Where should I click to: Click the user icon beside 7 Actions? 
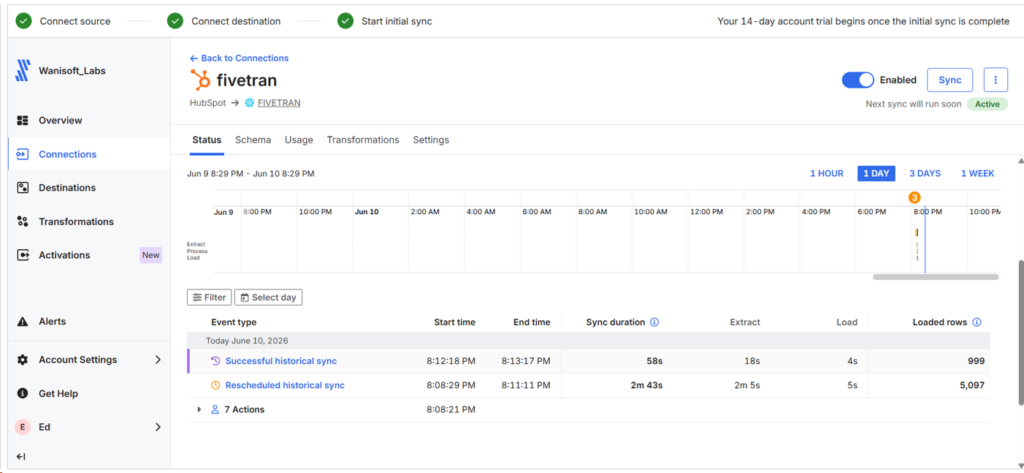tap(215, 410)
